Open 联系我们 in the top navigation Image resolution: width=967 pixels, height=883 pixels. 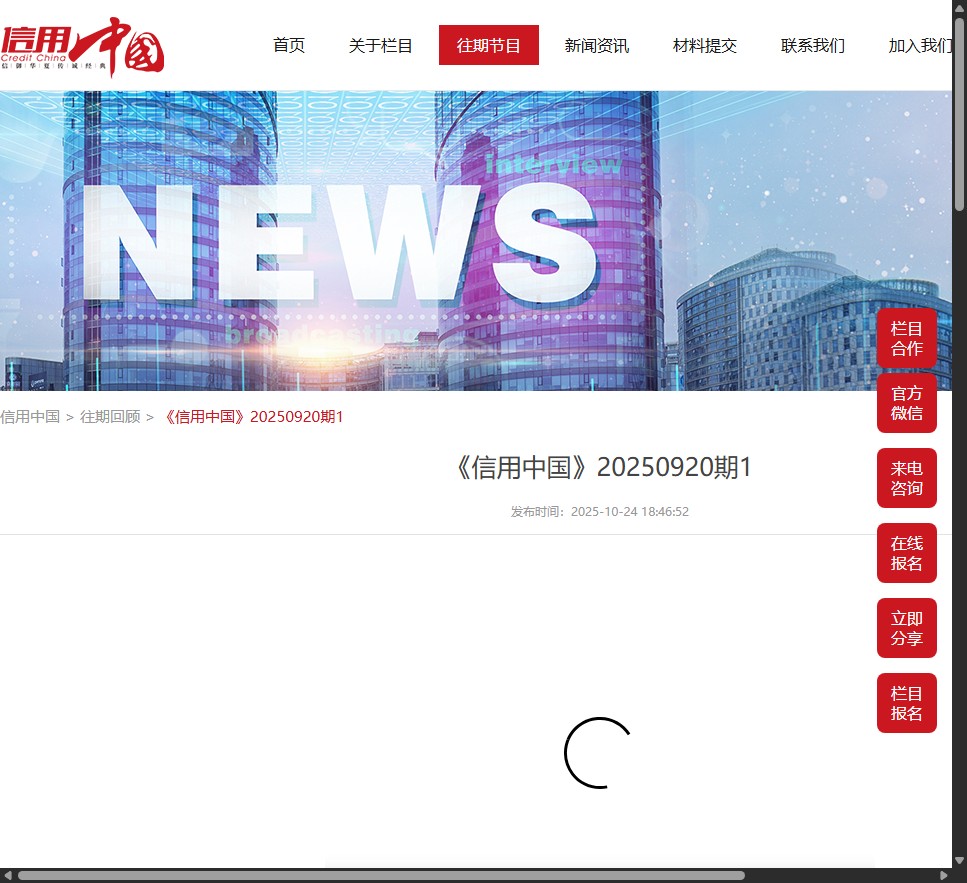pos(812,45)
